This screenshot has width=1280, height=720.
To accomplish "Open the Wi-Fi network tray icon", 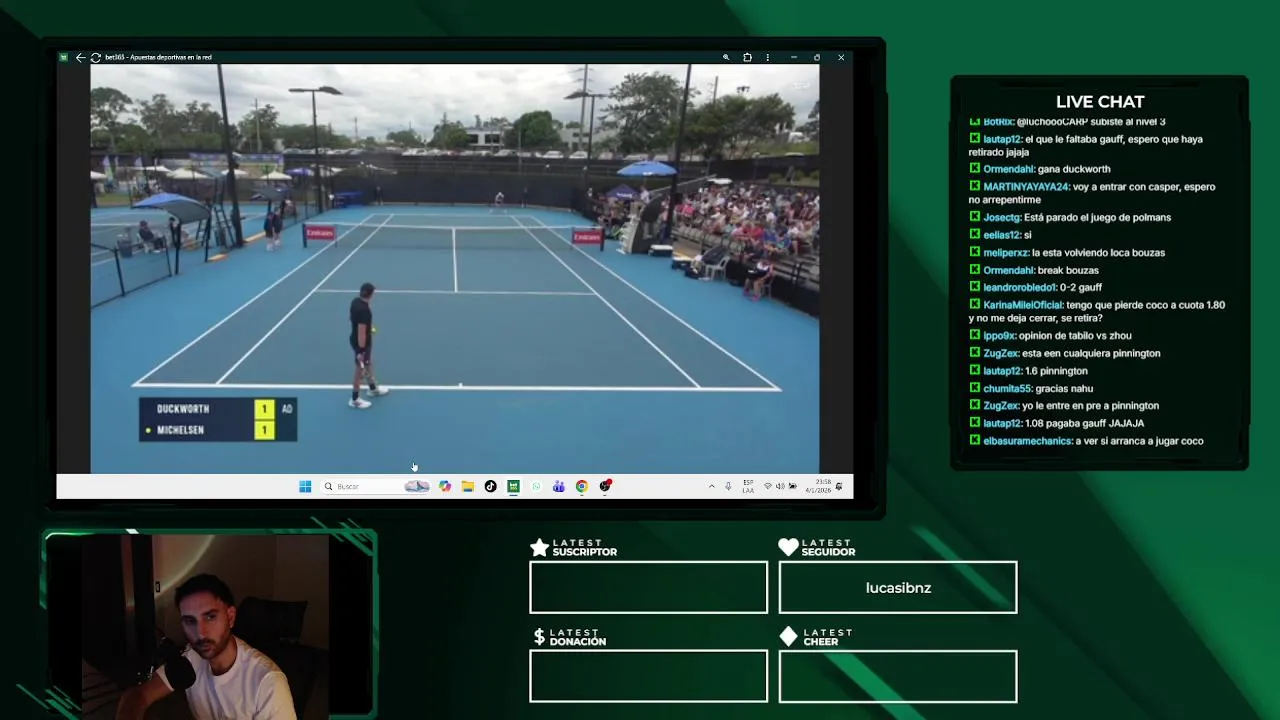I will [x=767, y=486].
